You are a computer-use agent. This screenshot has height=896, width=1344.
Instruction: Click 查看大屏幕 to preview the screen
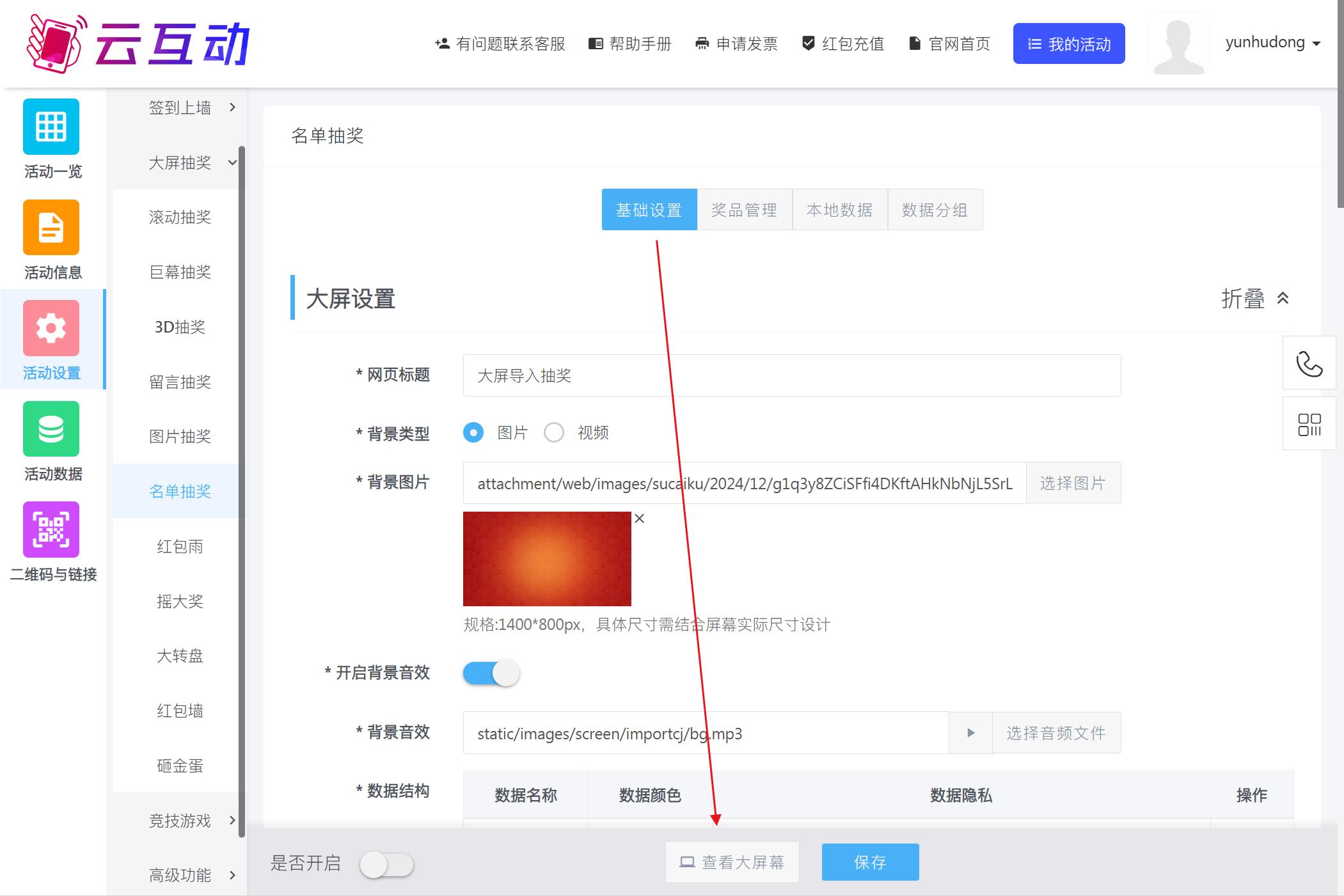point(732,862)
